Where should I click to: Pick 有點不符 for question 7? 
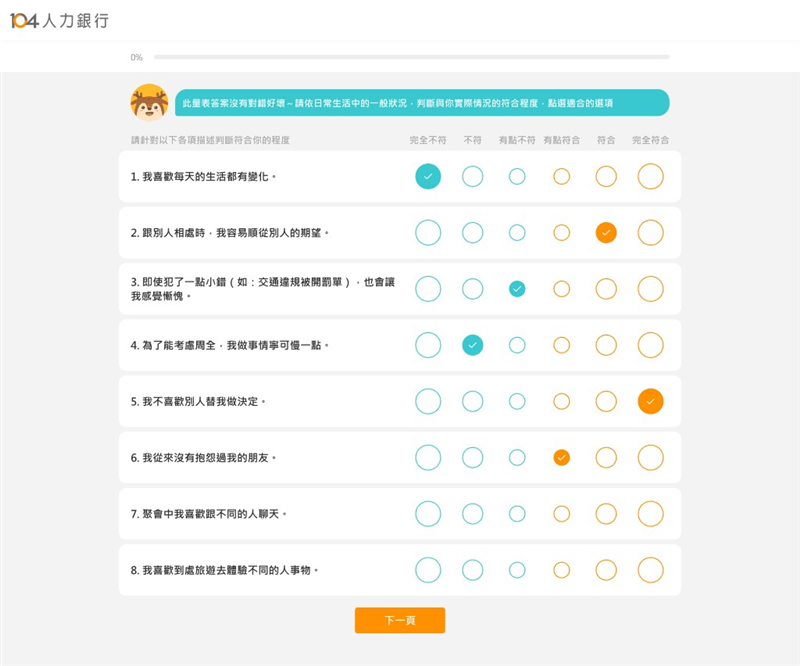point(517,513)
